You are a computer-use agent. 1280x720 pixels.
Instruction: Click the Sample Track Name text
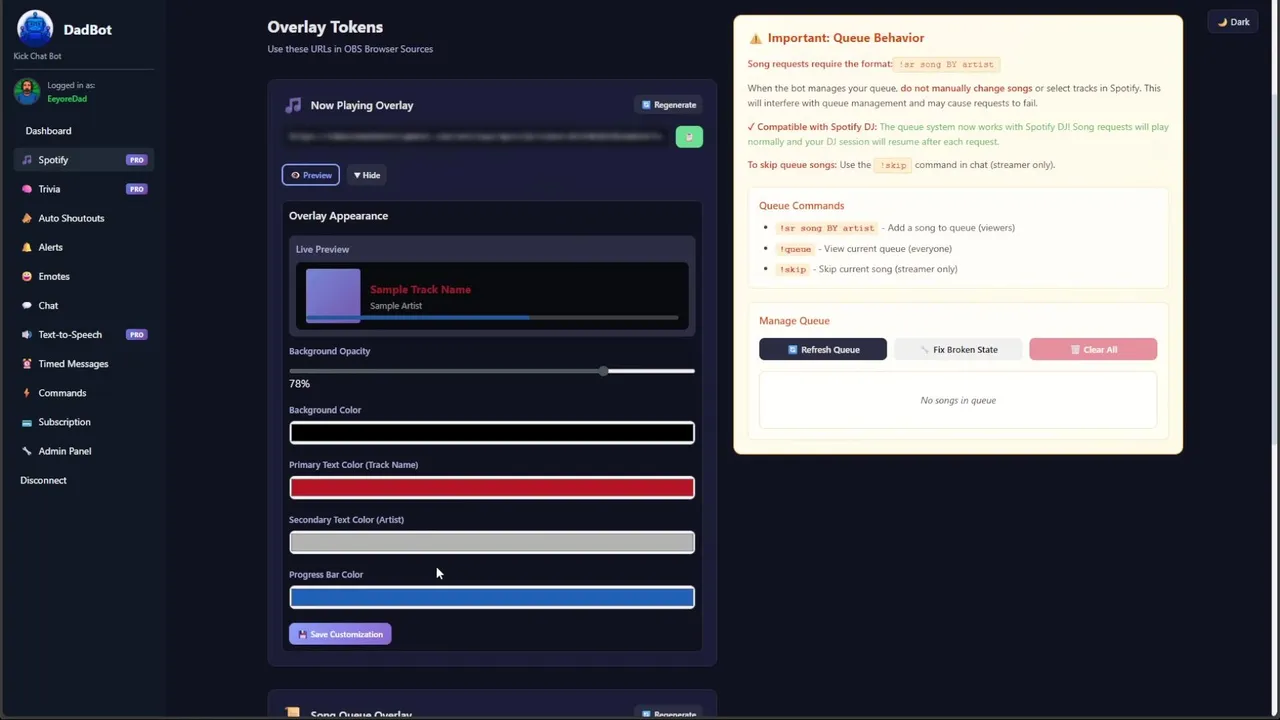(x=420, y=289)
